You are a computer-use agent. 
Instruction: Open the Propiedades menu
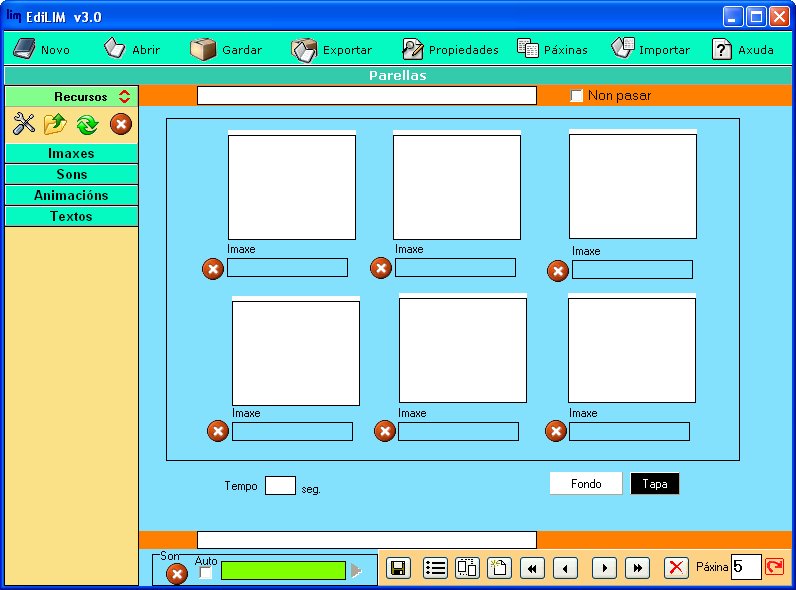(x=450, y=49)
